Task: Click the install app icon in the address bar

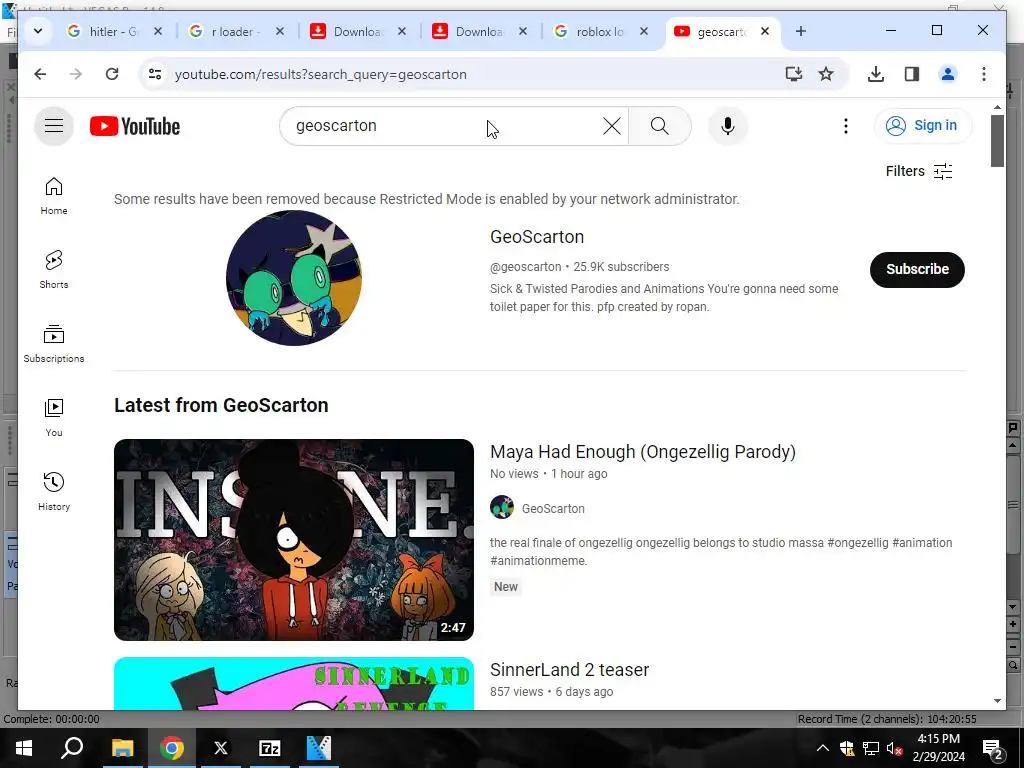Action: [793, 74]
